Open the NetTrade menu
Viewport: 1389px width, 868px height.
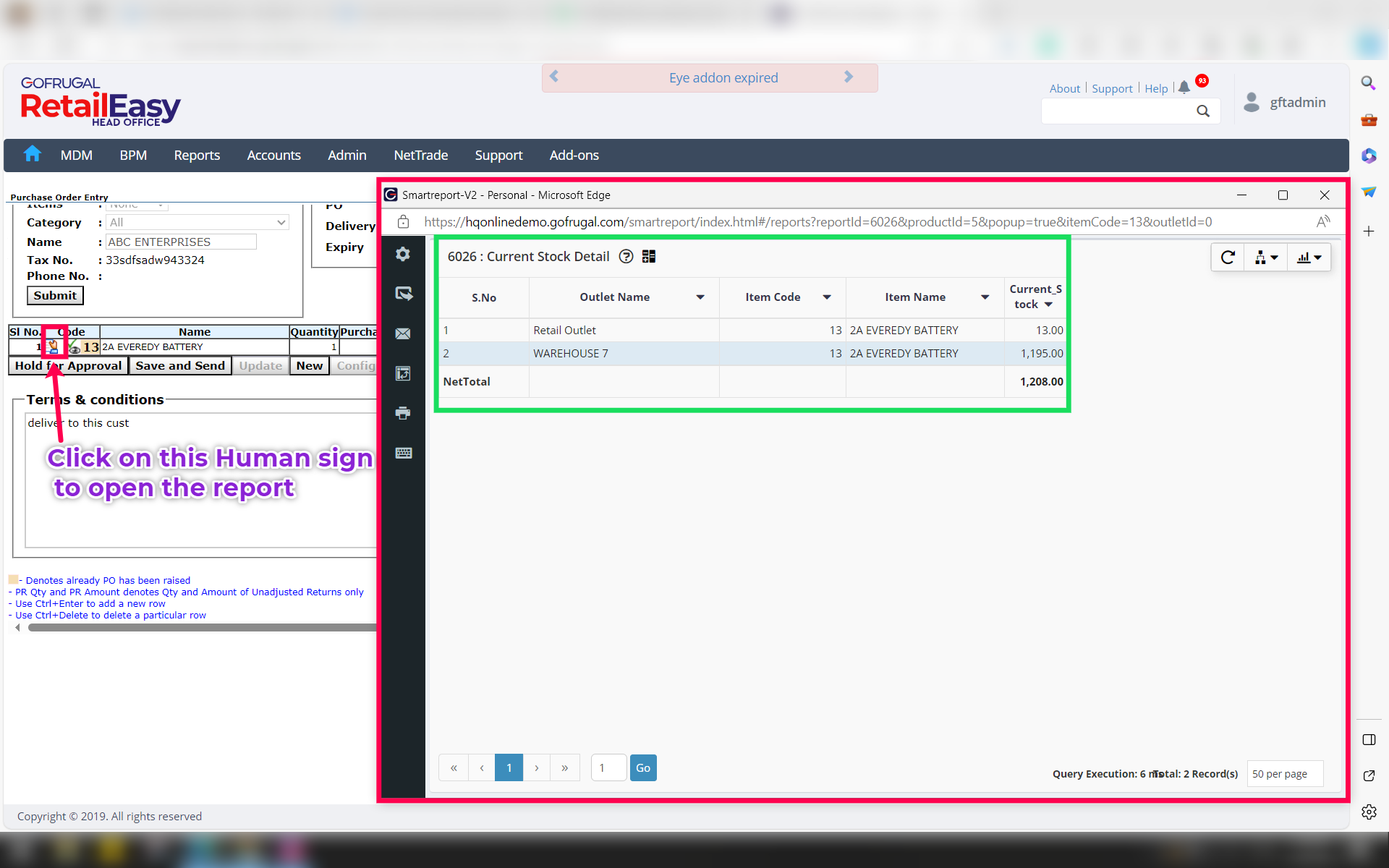click(420, 156)
